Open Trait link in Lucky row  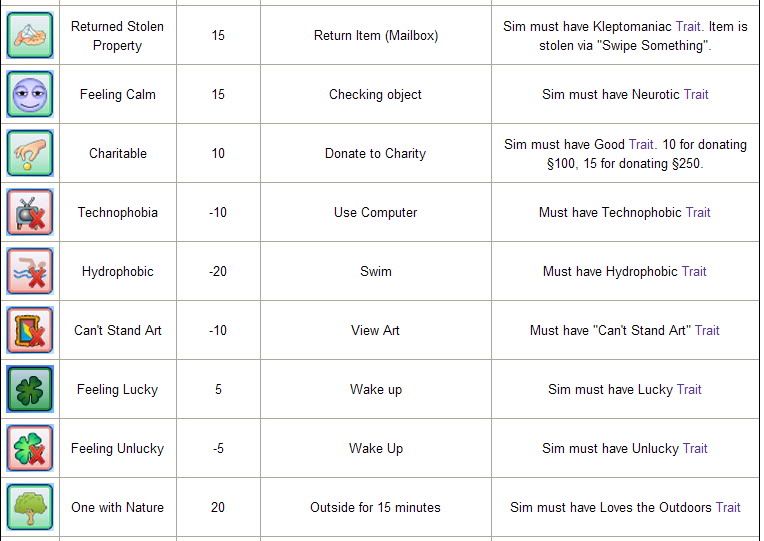pyautogui.click(x=689, y=389)
